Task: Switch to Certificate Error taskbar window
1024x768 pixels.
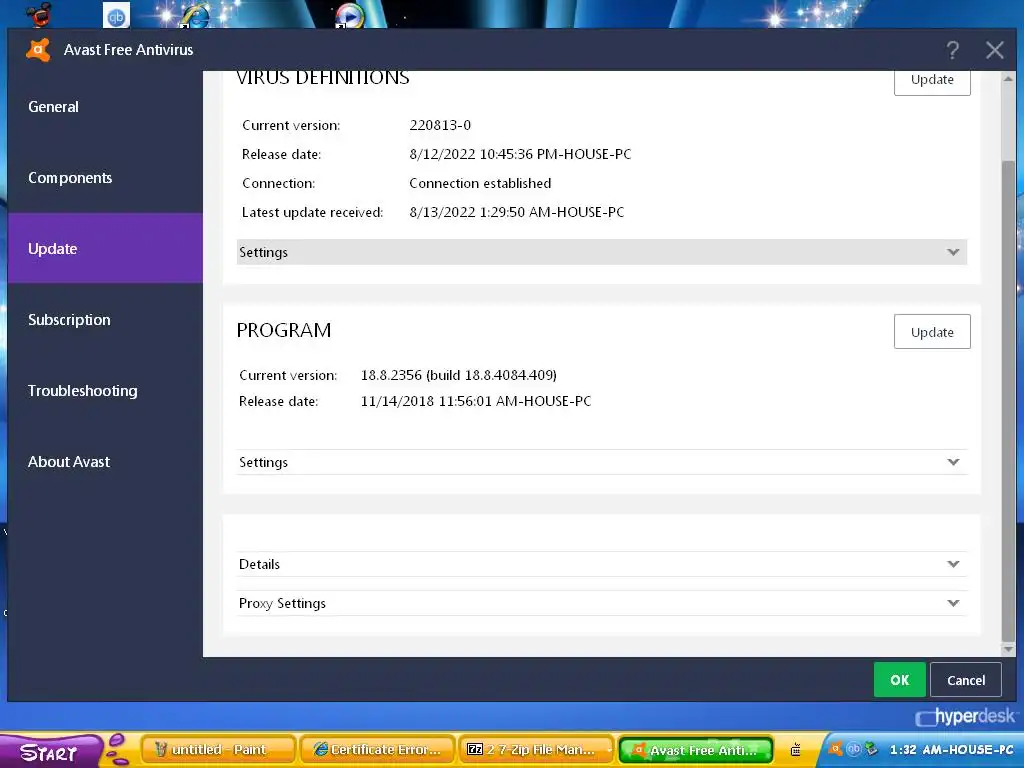Action: tap(377, 750)
